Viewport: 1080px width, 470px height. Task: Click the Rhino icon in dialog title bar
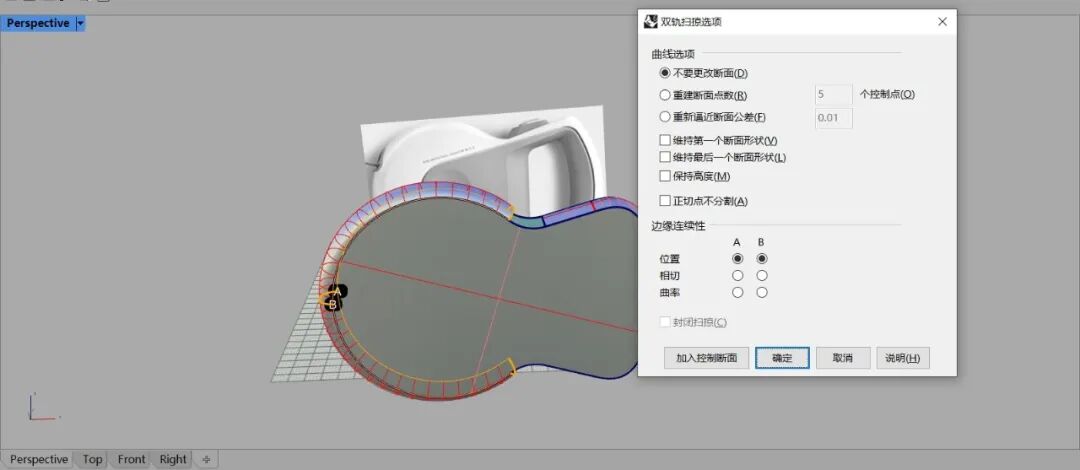click(650, 22)
